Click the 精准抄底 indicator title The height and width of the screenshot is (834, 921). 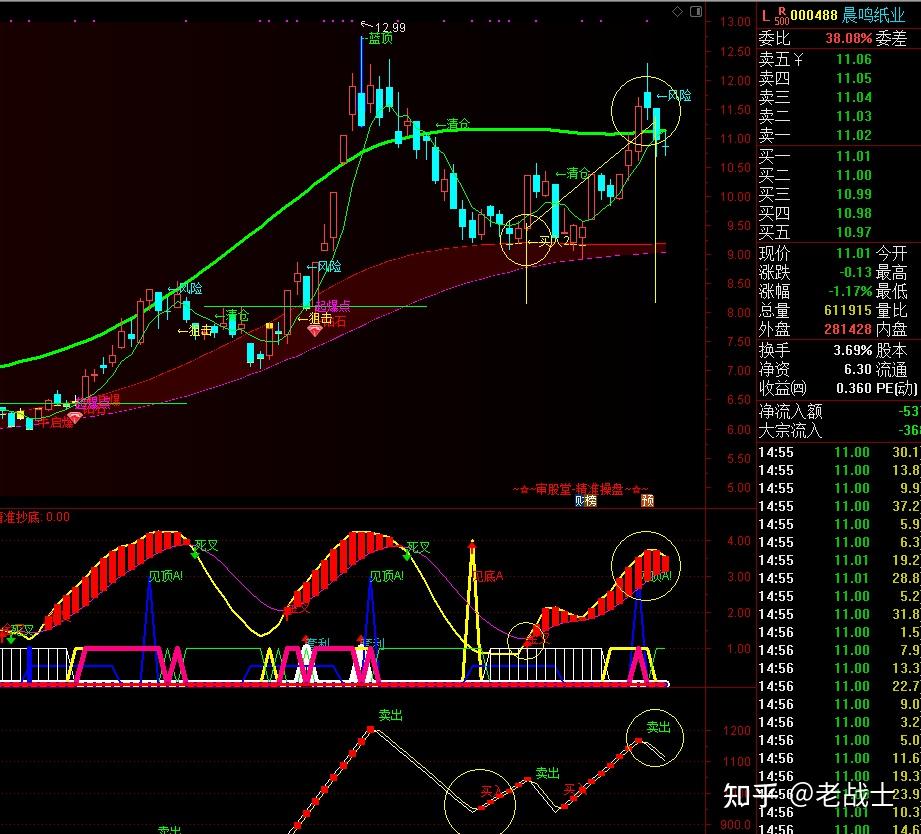coord(34,517)
